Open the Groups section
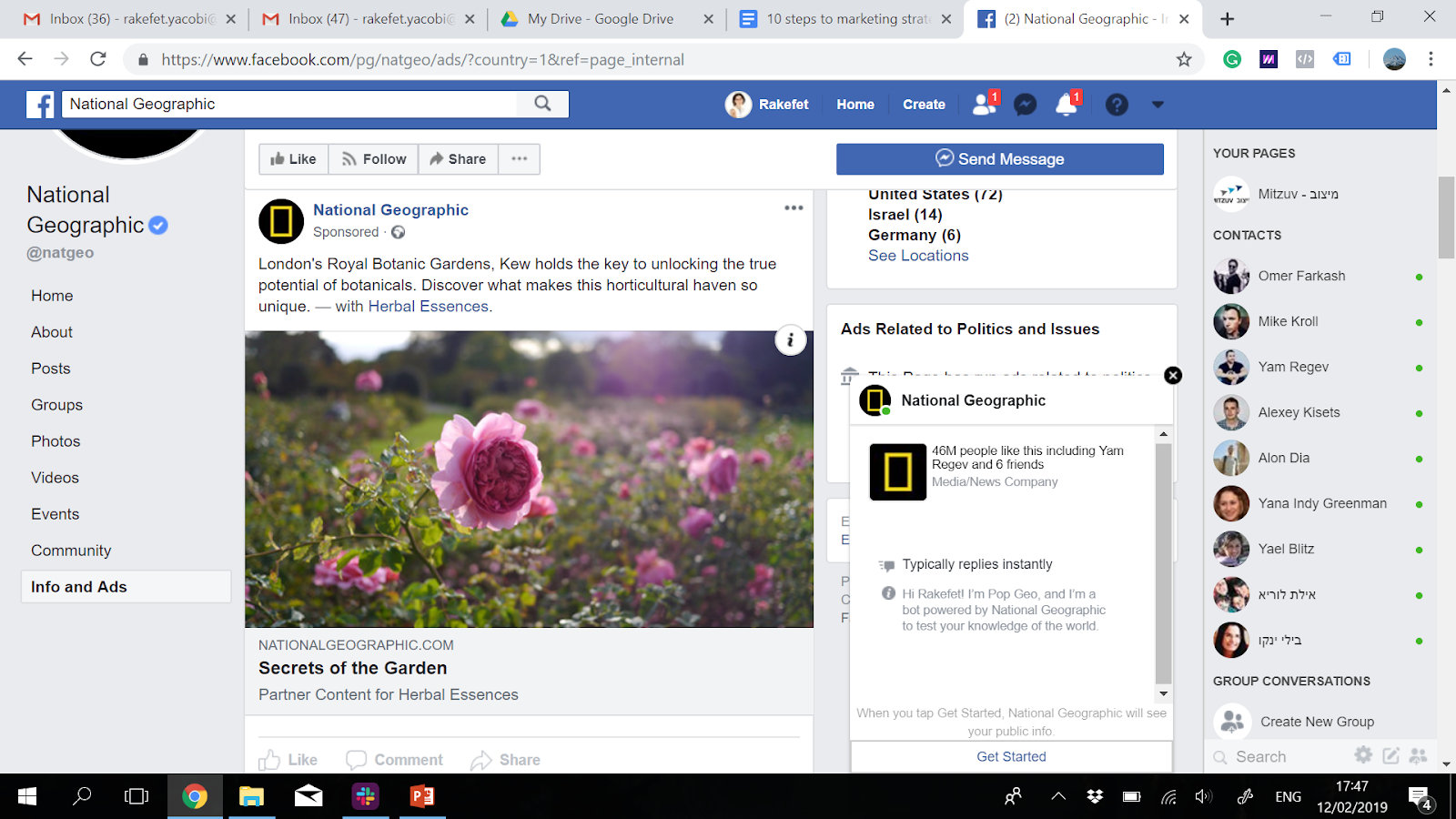The height and width of the screenshot is (819, 1456). [x=56, y=405]
